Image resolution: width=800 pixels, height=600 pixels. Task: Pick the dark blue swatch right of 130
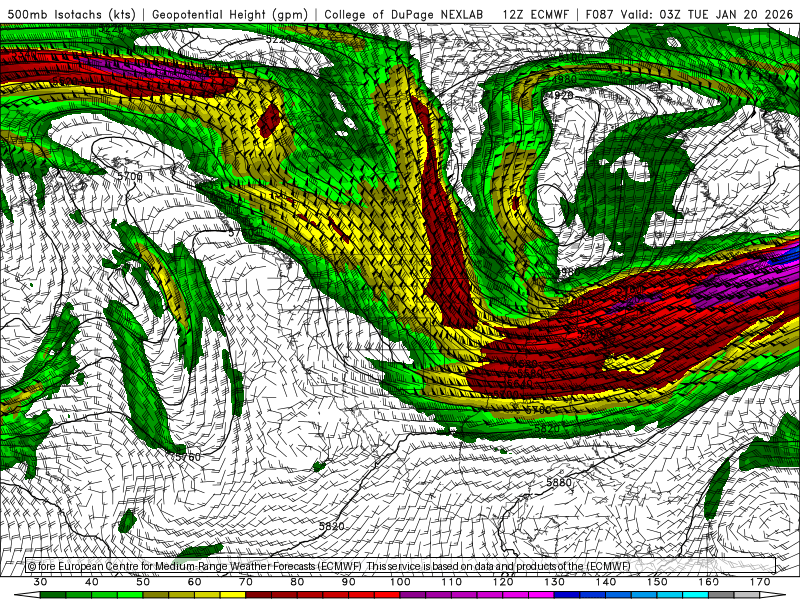click(567, 595)
